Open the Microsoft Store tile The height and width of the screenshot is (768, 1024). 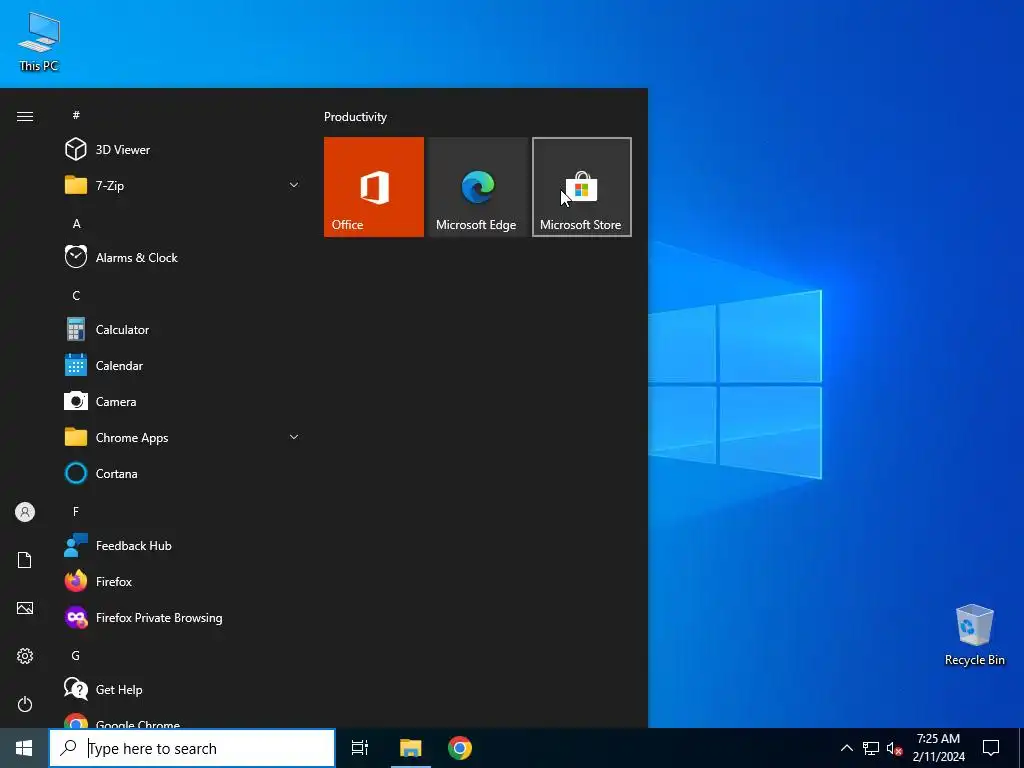tap(581, 187)
